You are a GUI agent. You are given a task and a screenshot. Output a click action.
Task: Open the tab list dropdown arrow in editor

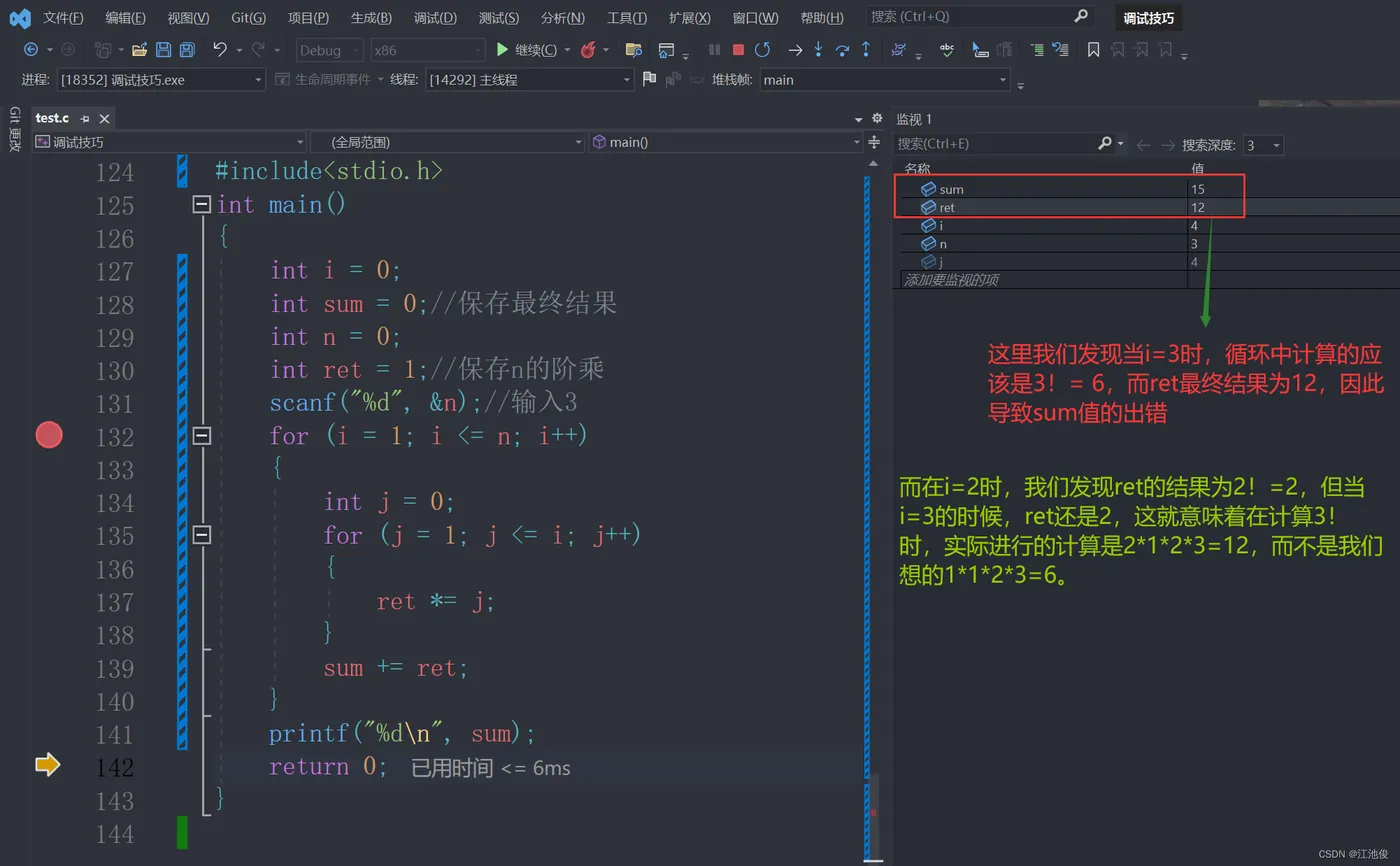858,119
